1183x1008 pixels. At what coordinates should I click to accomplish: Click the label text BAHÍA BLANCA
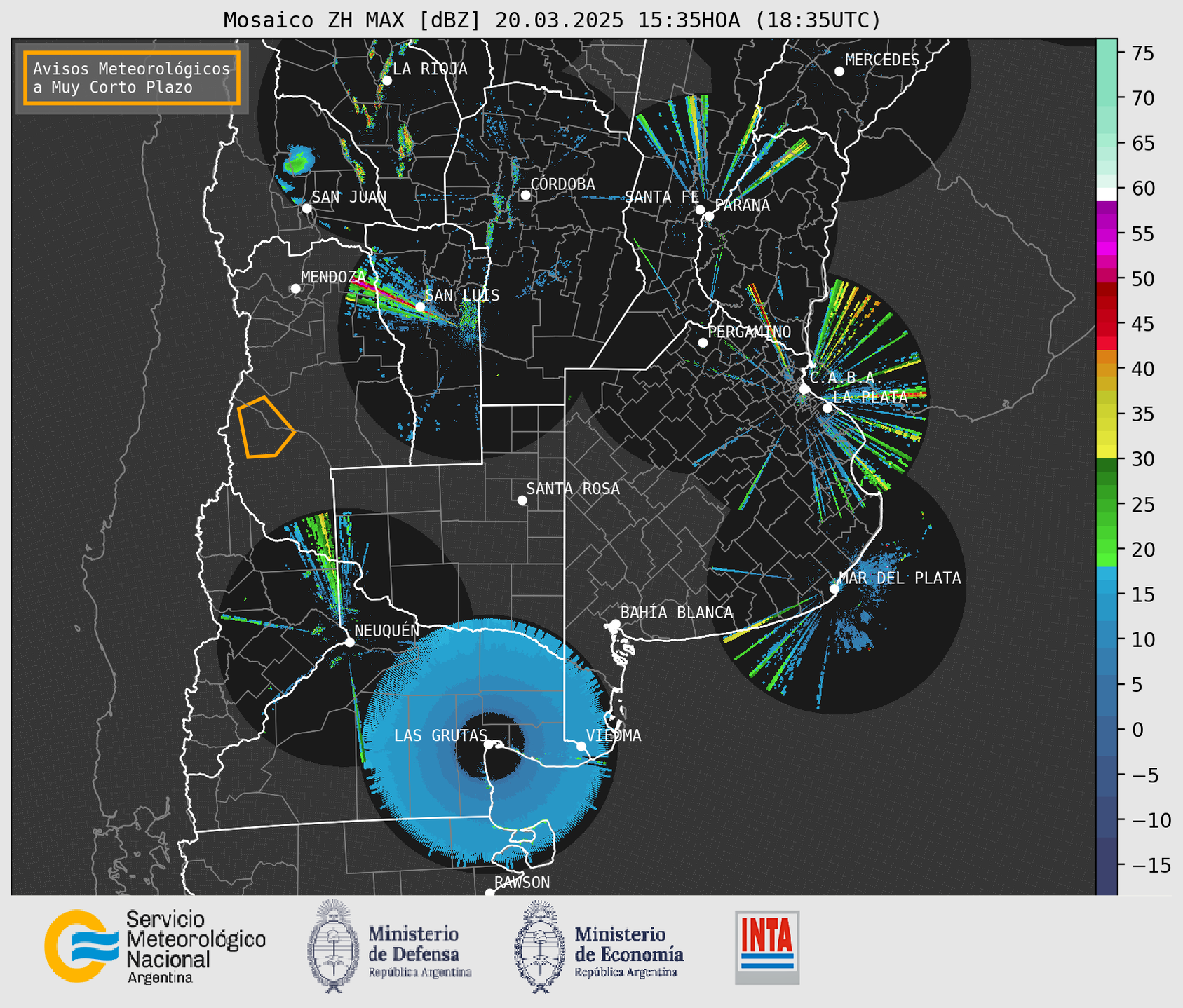point(677,613)
